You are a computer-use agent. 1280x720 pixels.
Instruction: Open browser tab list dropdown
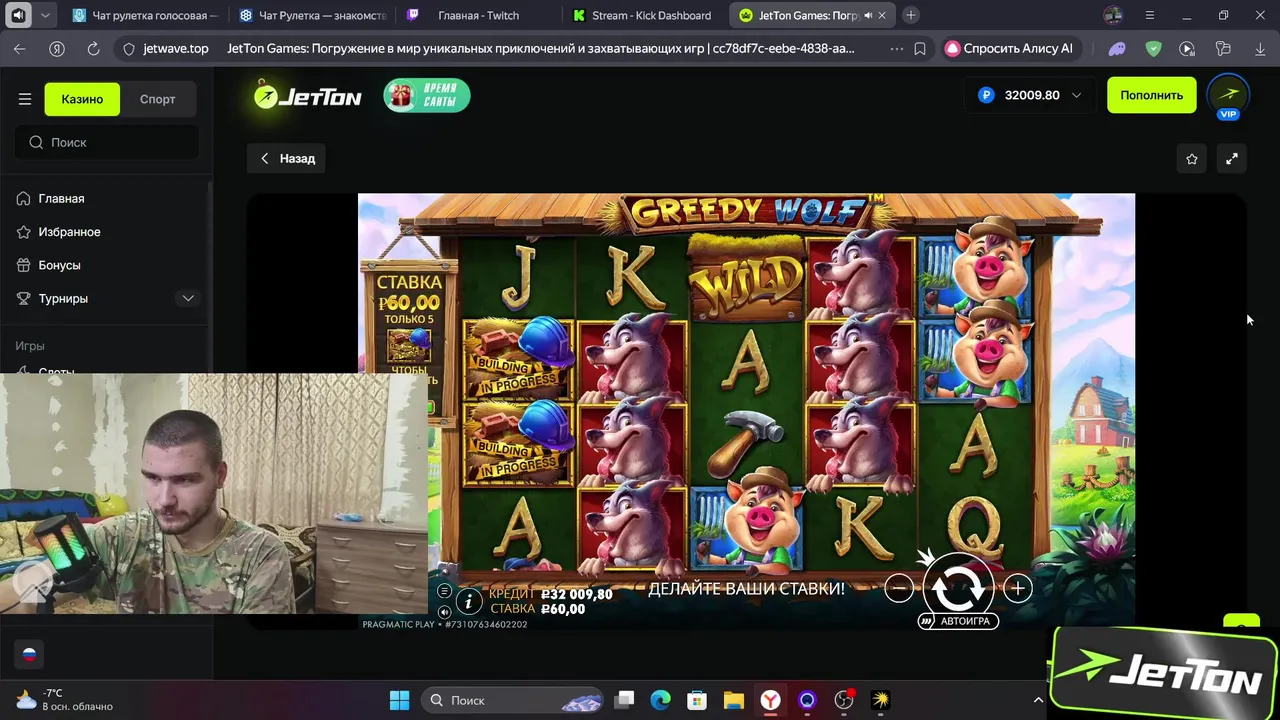[45, 15]
